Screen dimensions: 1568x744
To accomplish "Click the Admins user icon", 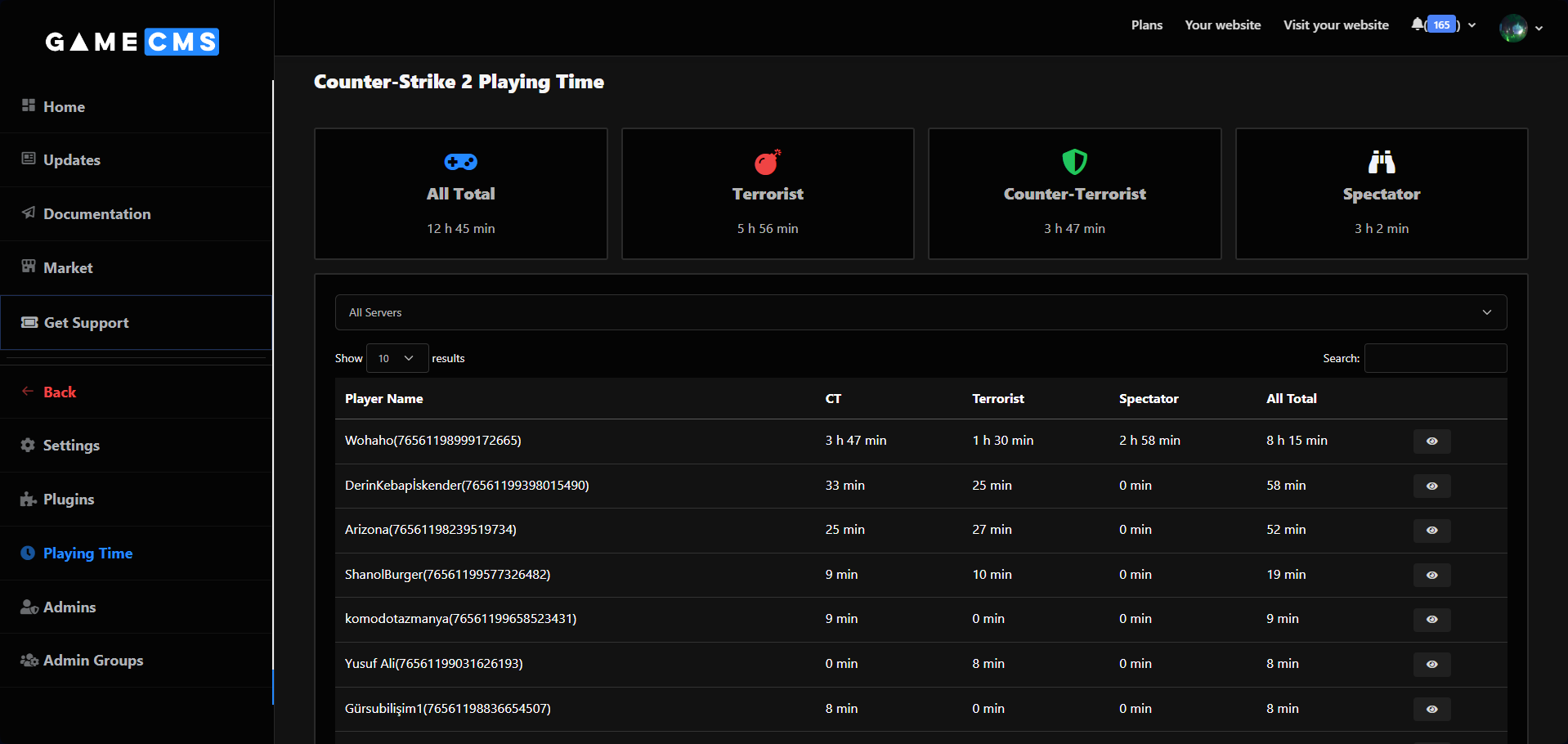I will (29, 607).
